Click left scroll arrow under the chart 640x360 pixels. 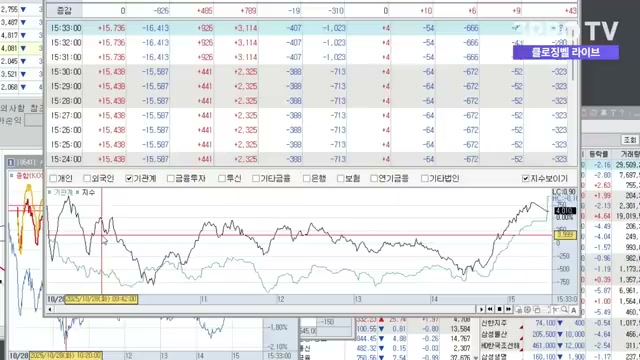point(50,309)
